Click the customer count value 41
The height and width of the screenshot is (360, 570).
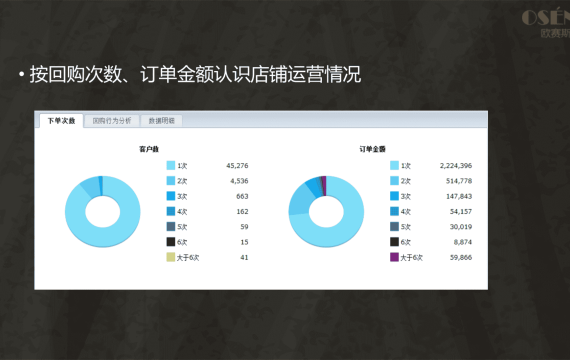pos(244,257)
